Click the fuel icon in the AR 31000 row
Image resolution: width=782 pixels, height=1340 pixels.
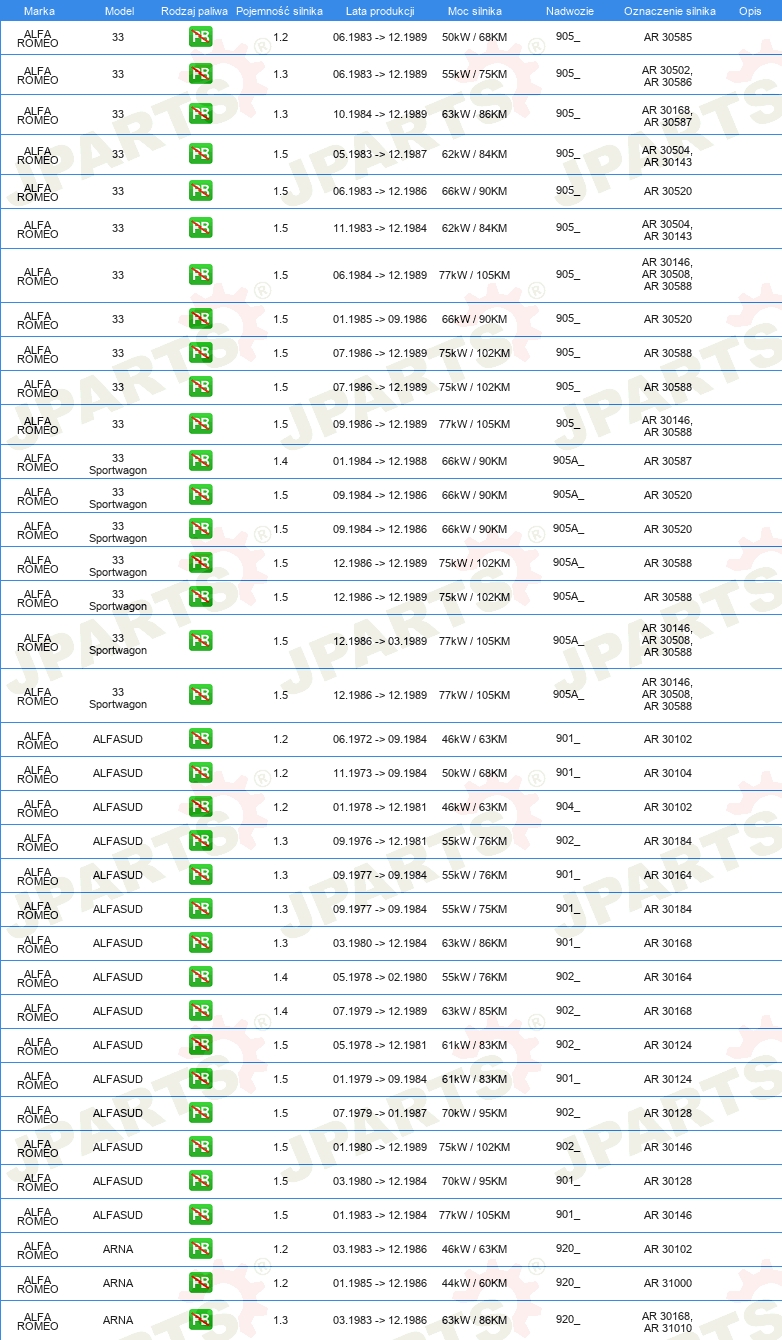pyautogui.click(x=200, y=1283)
